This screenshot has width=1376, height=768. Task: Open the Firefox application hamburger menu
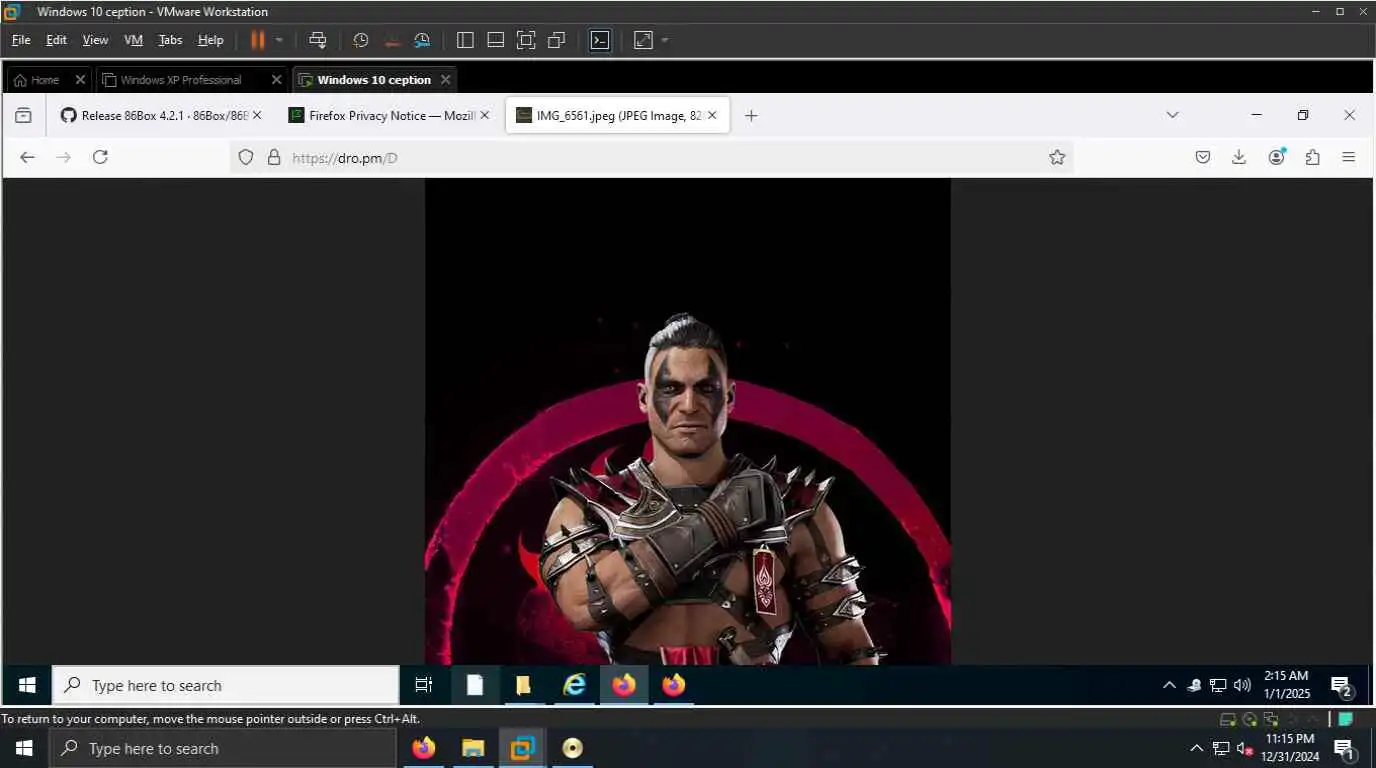click(1348, 157)
